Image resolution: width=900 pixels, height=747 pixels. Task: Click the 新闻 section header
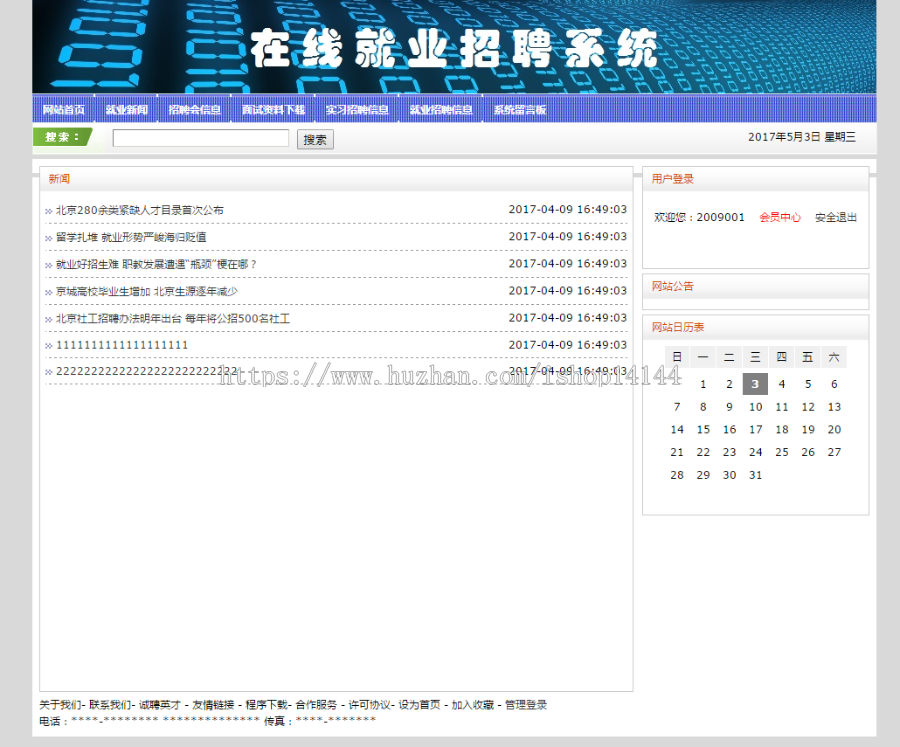pos(59,179)
